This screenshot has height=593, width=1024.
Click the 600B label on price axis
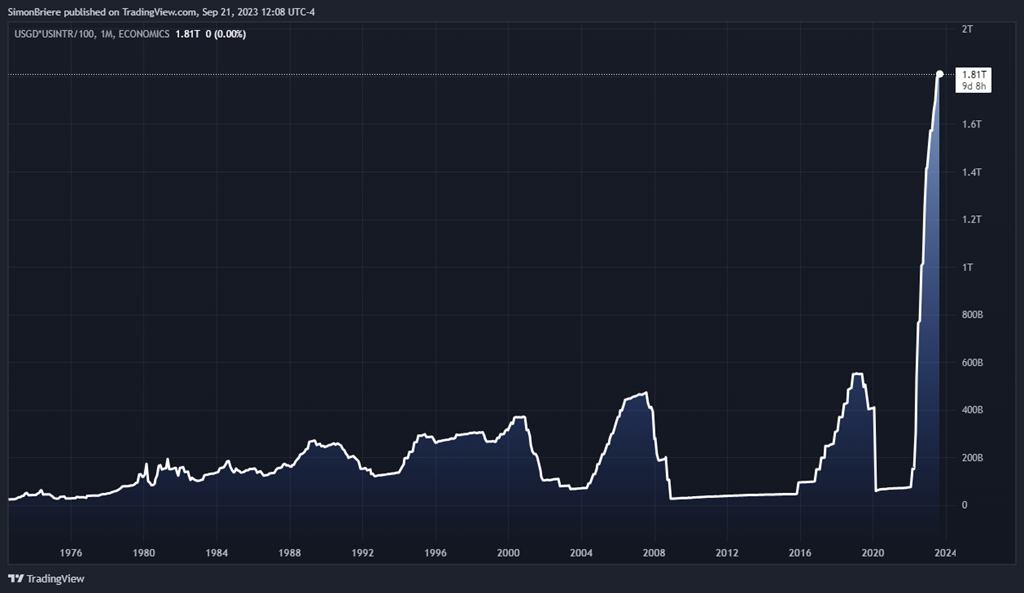[x=971, y=362]
